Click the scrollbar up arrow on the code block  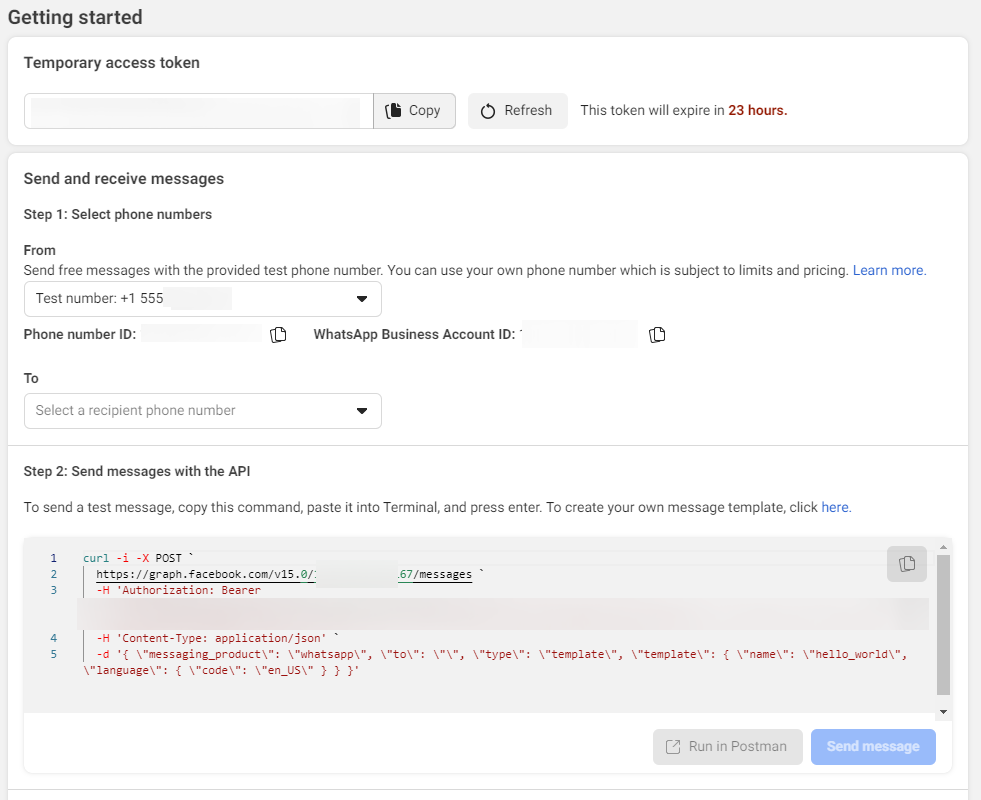click(943, 546)
